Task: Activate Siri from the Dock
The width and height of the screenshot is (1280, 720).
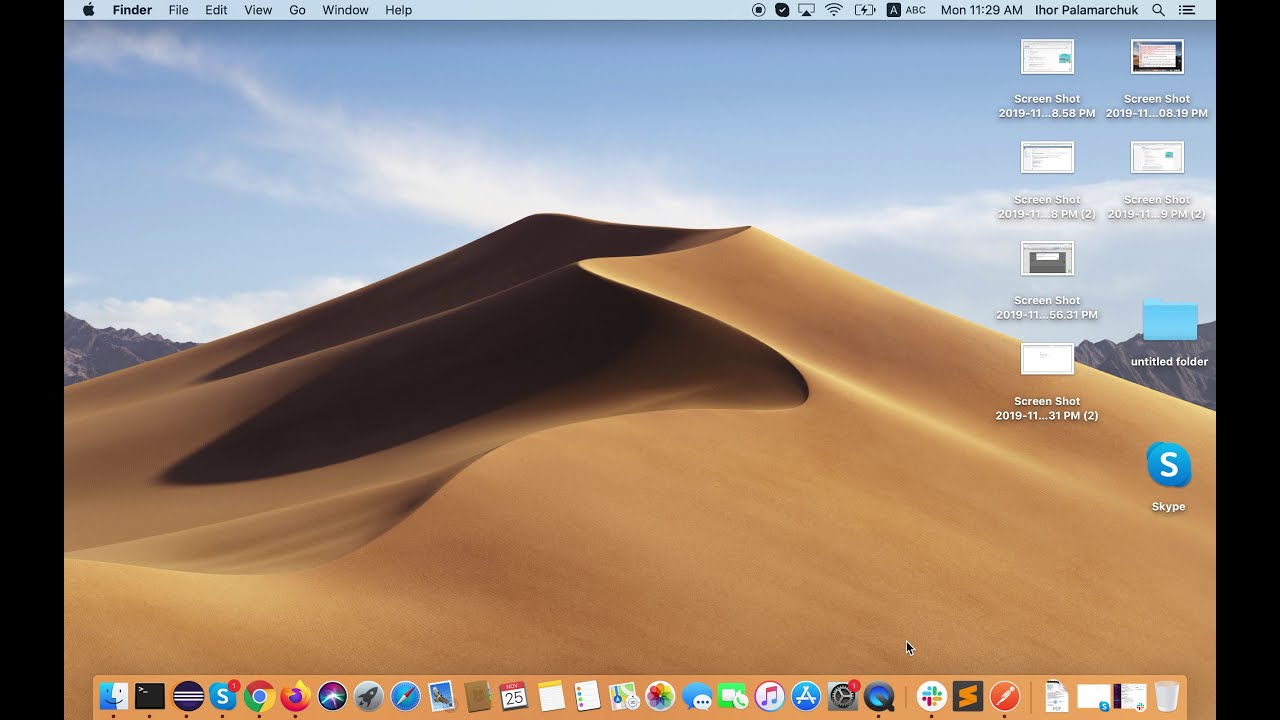Action: (332, 696)
